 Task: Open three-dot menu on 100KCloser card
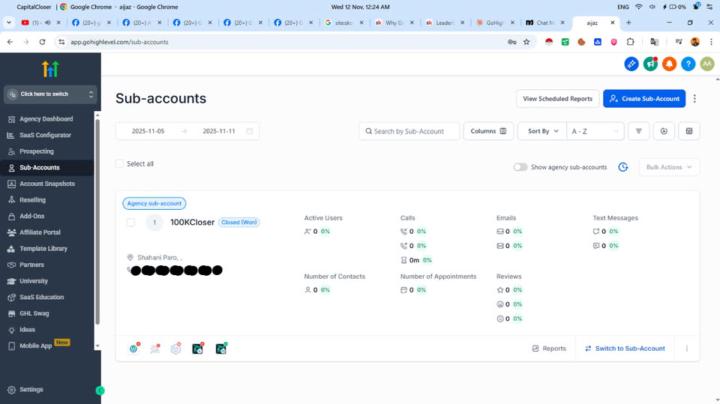pyautogui.click(x=687, y=348)
